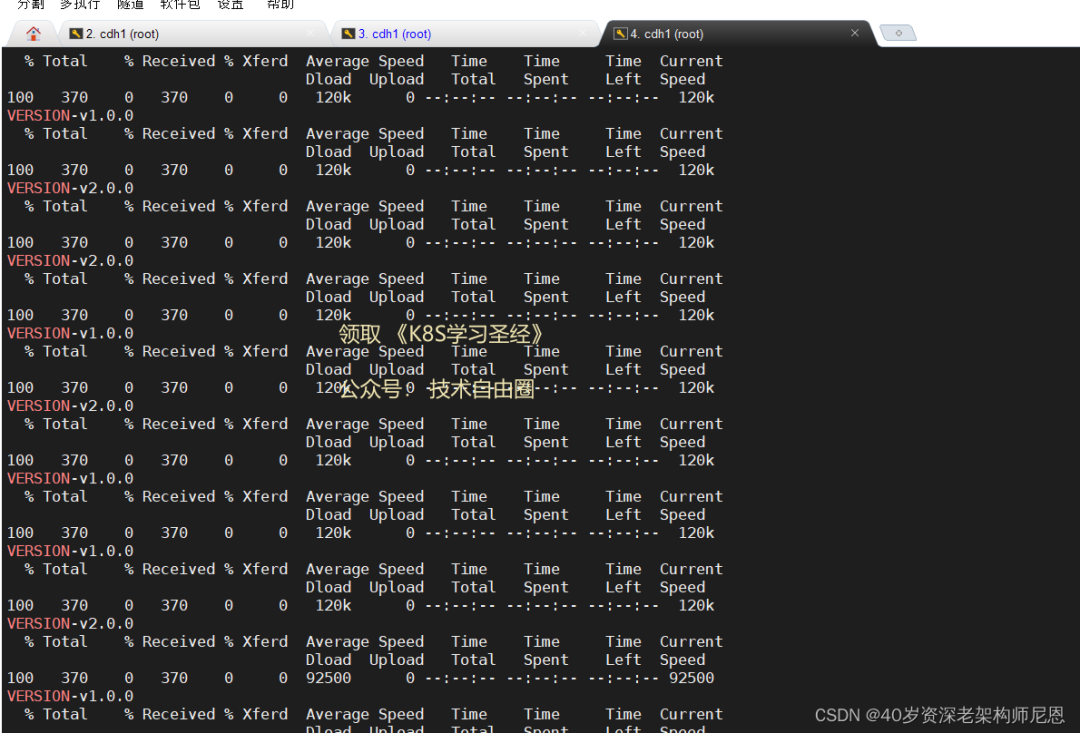Close tab 4. cdh1 (root)
Image resolution: width=1080 pixels, height=733 pixels.
tap(854, 32)
